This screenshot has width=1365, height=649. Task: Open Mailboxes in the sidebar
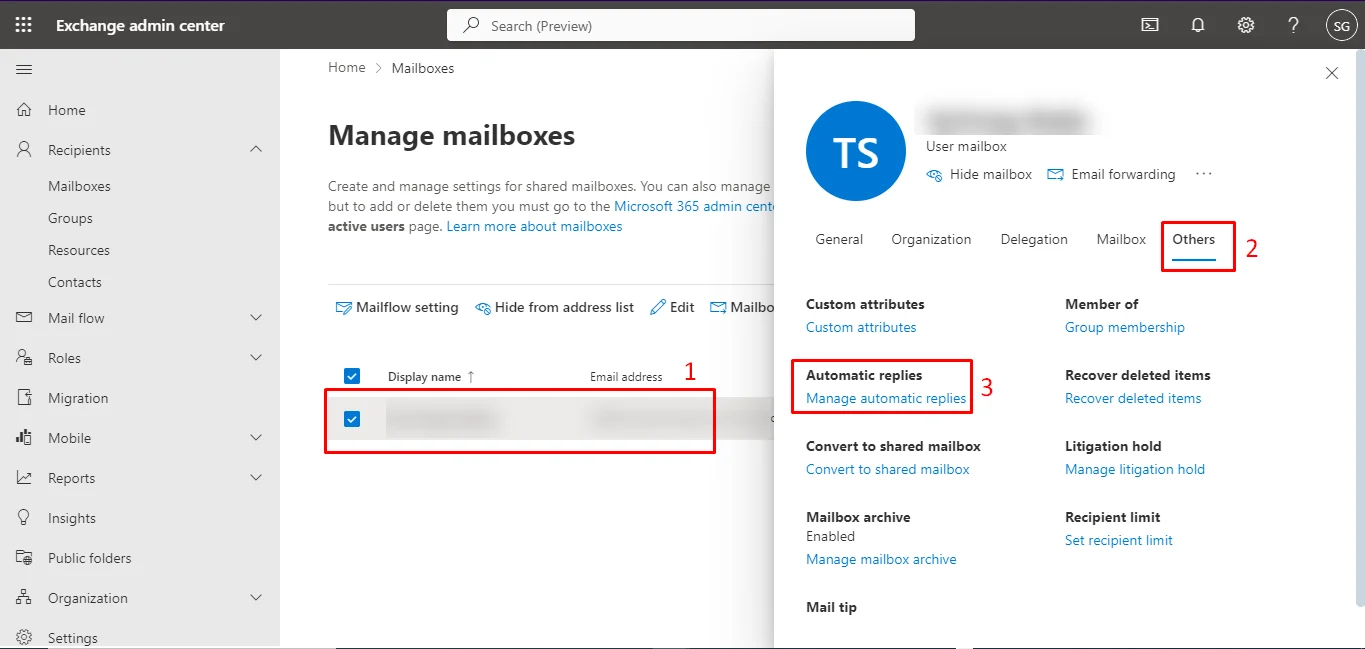click(79, 186)
